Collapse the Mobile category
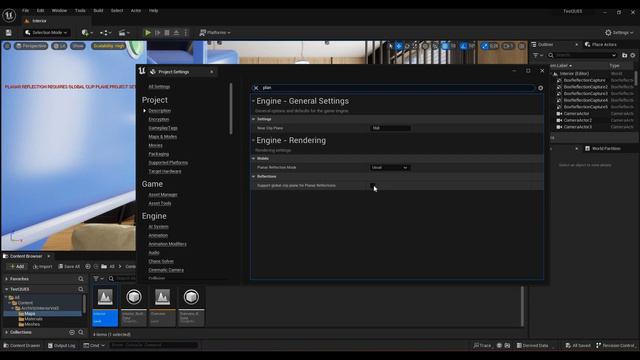This screenshot has height=360, width=640. pos(253,158)
